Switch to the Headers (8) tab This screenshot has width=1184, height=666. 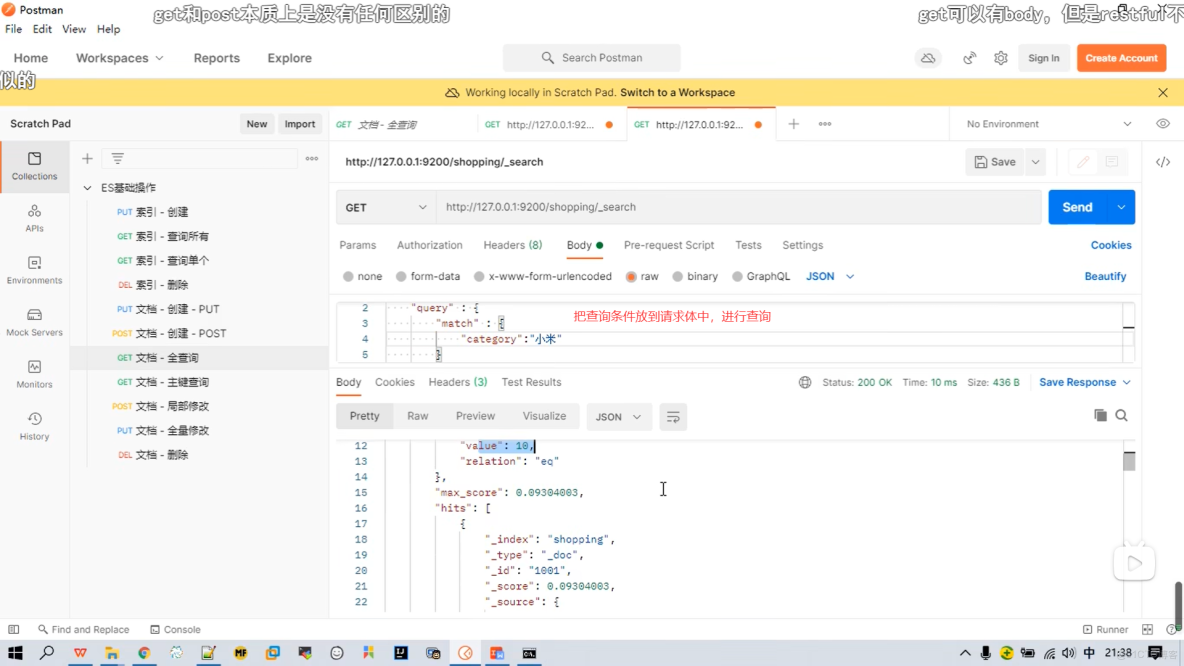(512, 245)
